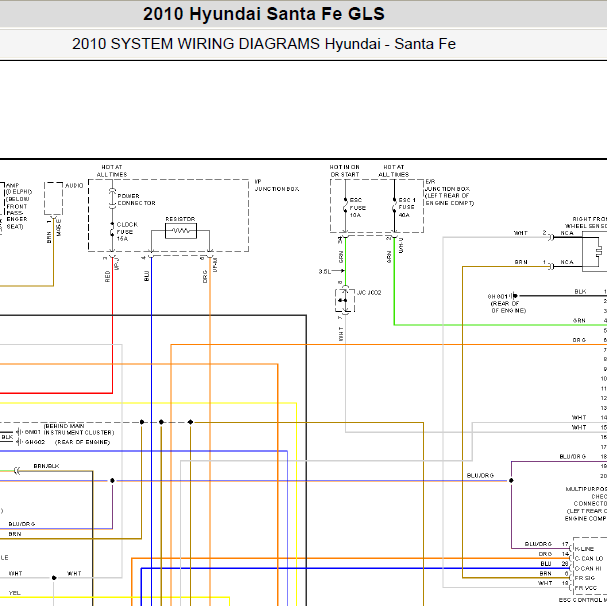Click the AUDIO dashed component box
The image size is (607, 606).
click(x=53, y=198)
